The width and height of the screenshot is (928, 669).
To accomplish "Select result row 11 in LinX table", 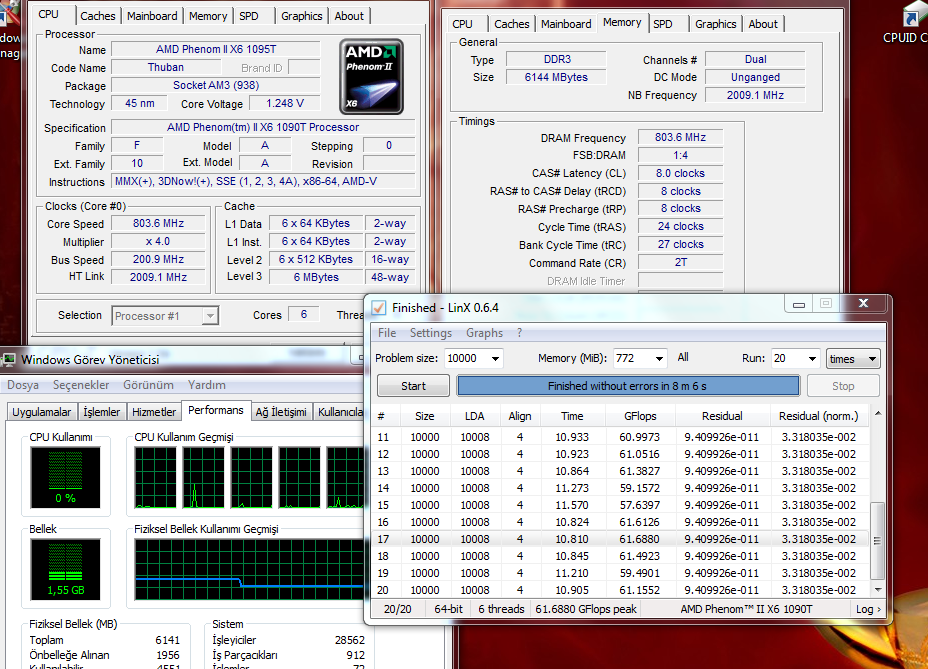I will (x=620, y=437).
